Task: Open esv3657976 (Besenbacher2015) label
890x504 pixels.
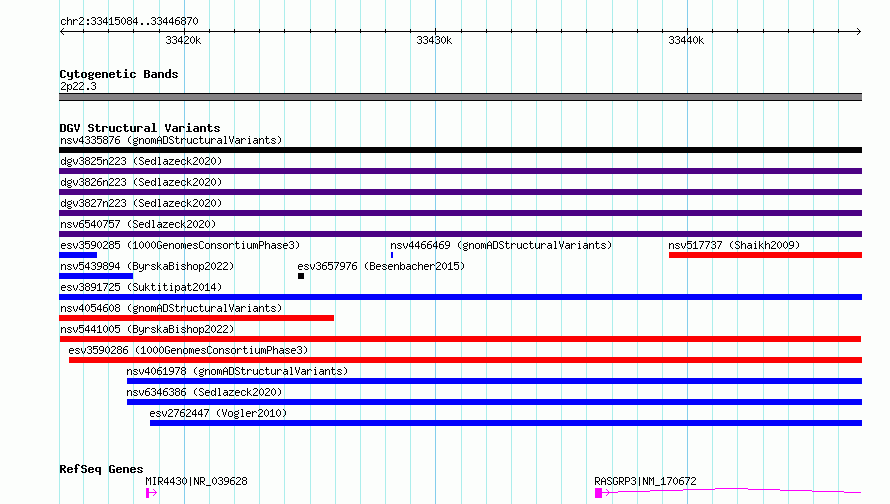Action: coord(381,266)
